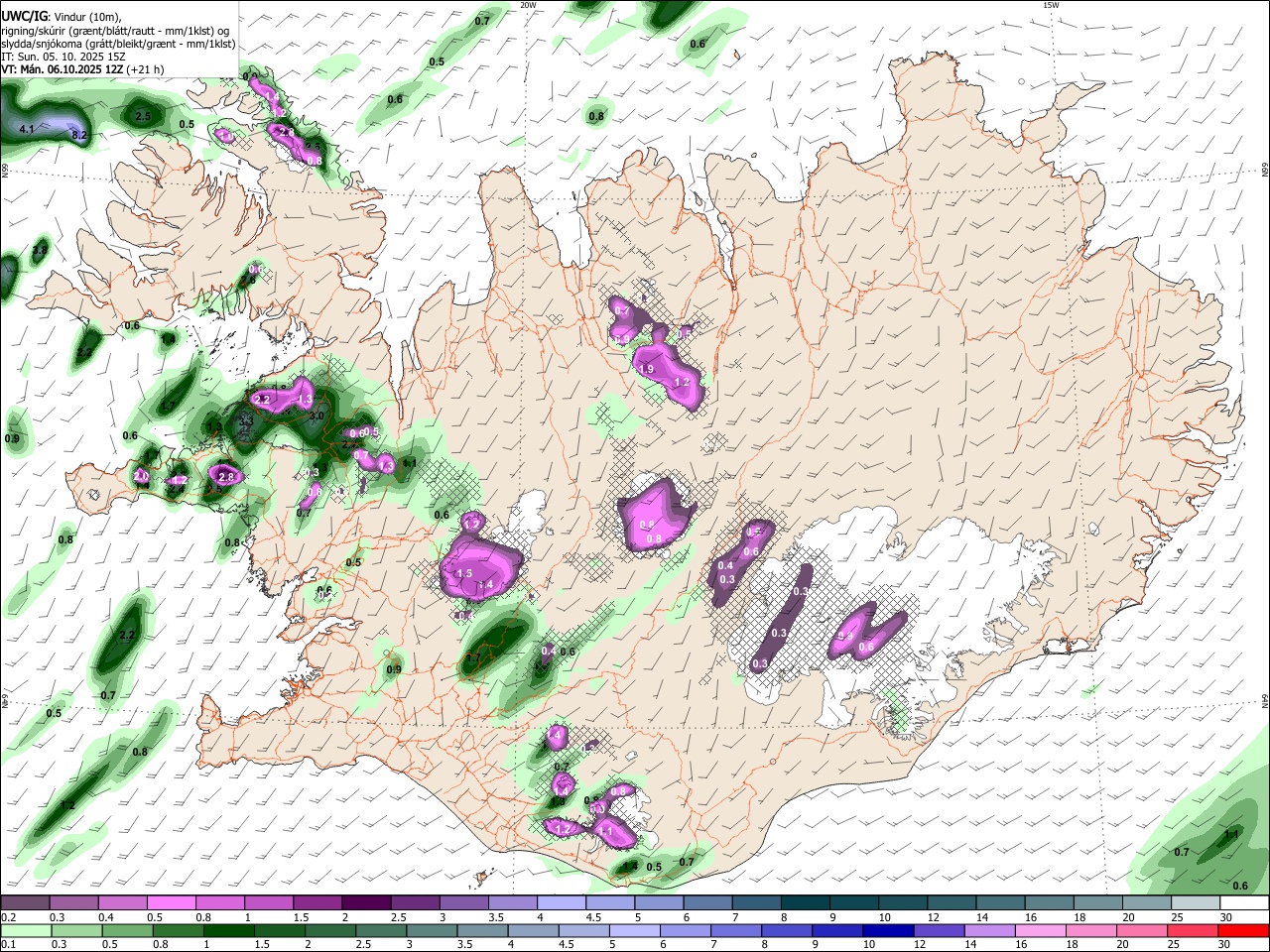This screenshot has height=952, width=1270.
Task: Select the light lavender 4–4.5 snow legend swatch
Action: coord(560,902)
